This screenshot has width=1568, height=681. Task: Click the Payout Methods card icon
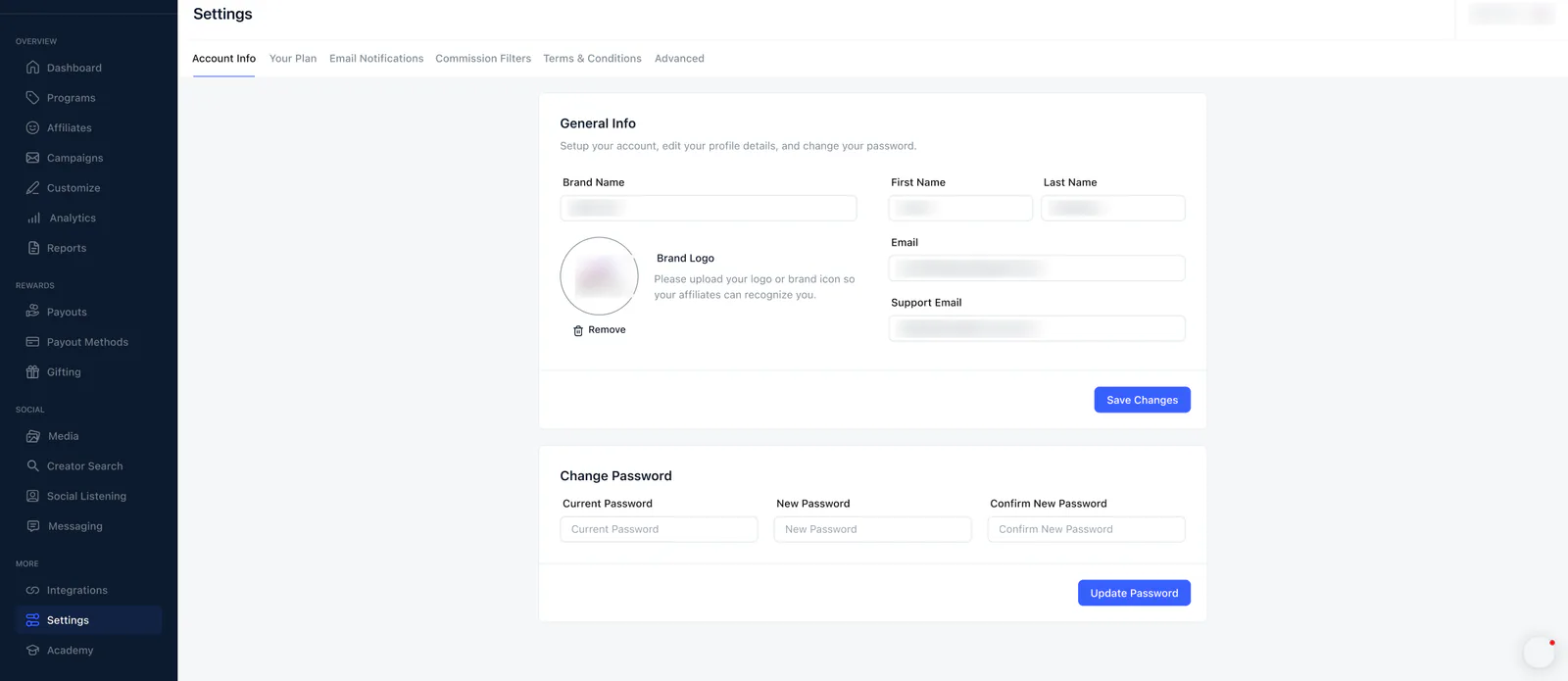tap(32, 342)
